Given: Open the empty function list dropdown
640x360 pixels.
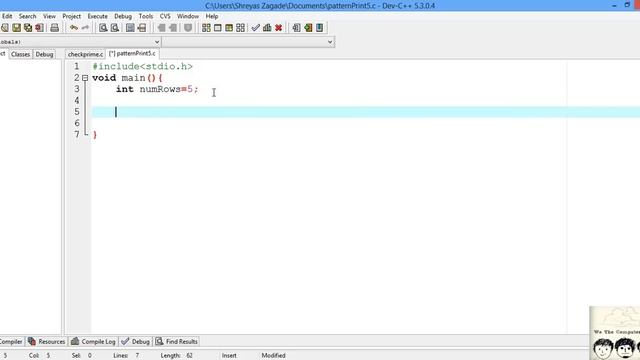Looking at the screenshot, I should pyautogui.click(x=330, y=42).
